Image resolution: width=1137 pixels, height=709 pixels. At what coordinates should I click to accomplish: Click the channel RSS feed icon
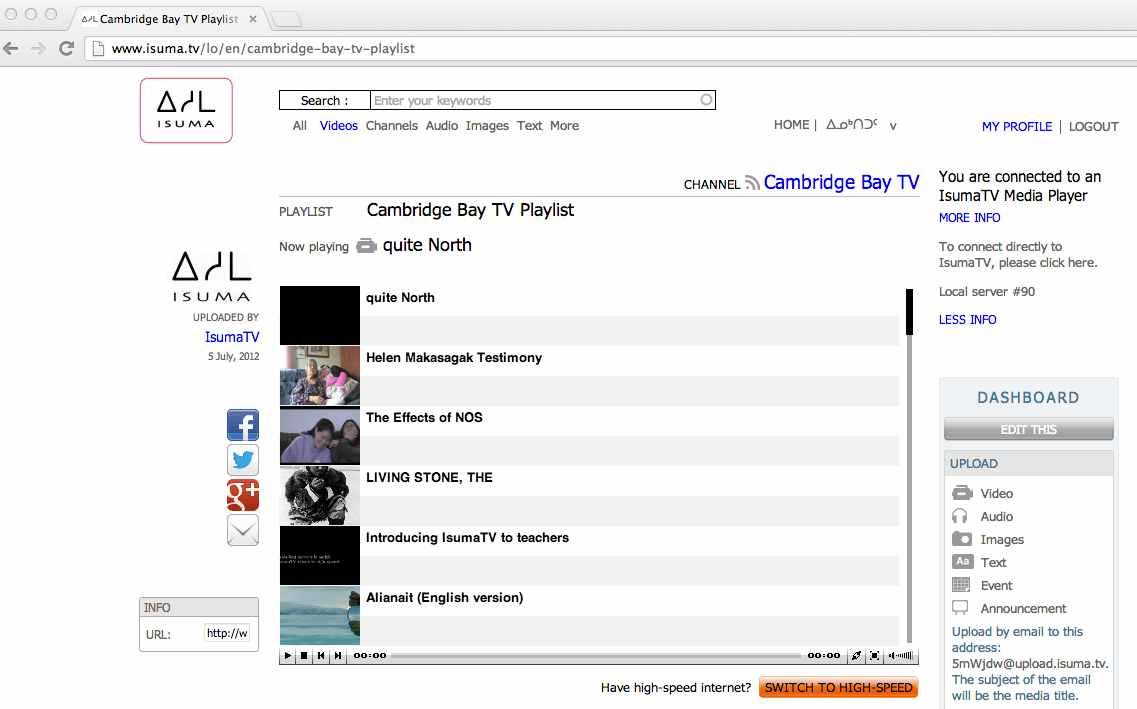752,183
